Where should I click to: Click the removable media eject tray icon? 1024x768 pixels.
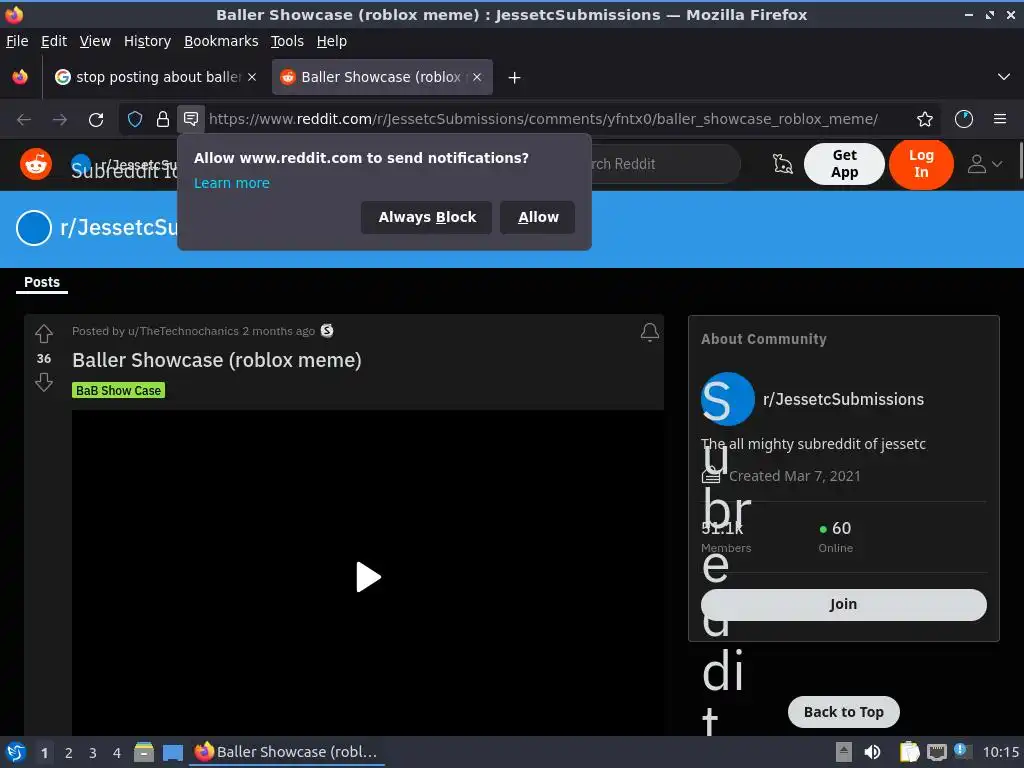click(x=844, y=752)
